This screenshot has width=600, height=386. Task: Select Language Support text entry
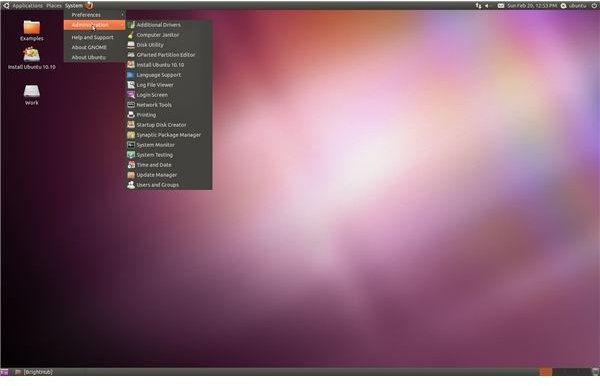159,75
